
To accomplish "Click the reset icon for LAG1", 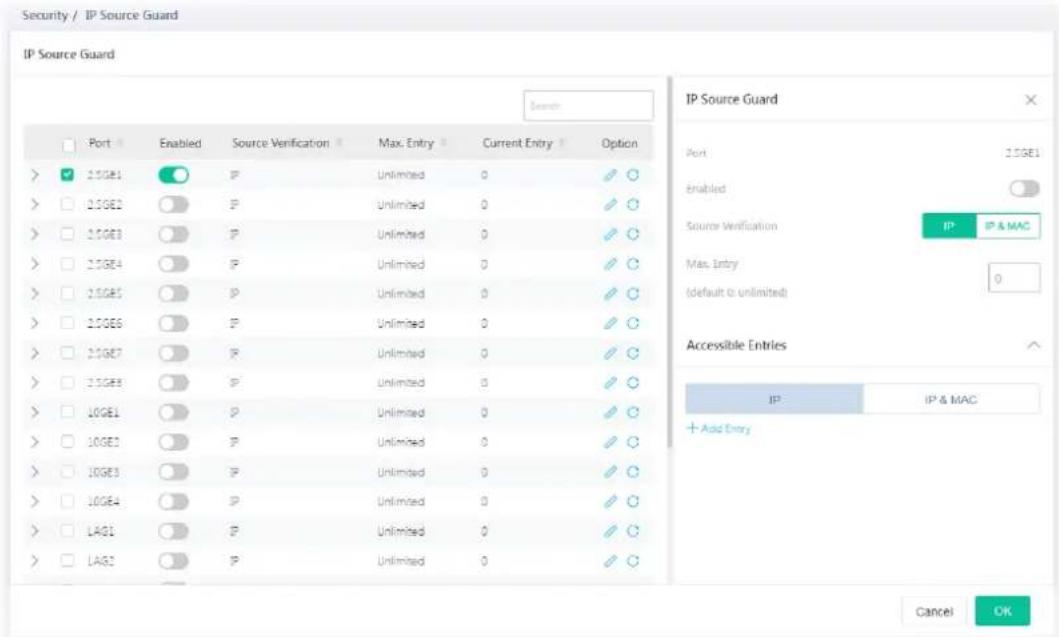I will pos(633,532).
